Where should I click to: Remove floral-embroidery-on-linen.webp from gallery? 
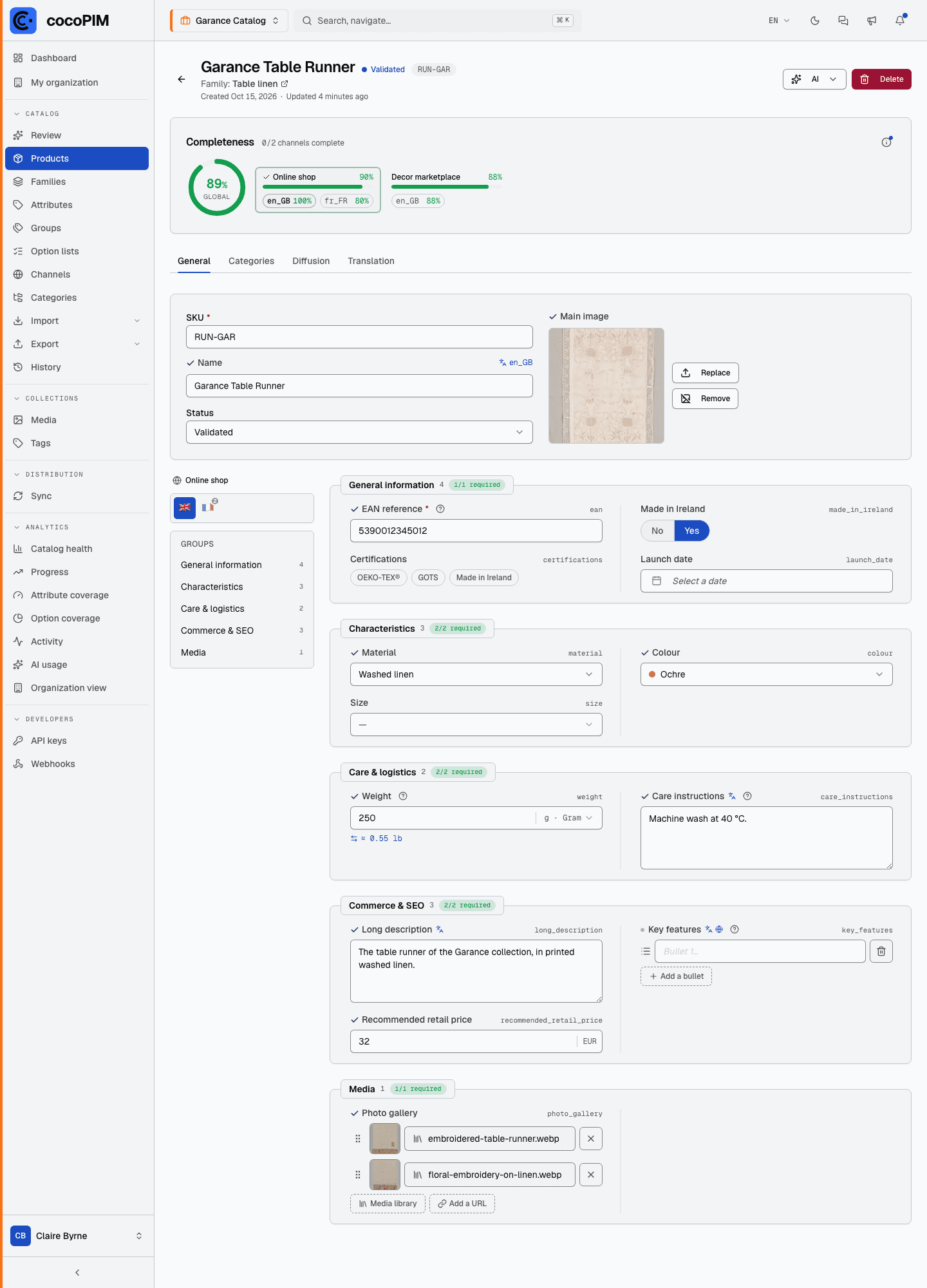point(591,1175)
